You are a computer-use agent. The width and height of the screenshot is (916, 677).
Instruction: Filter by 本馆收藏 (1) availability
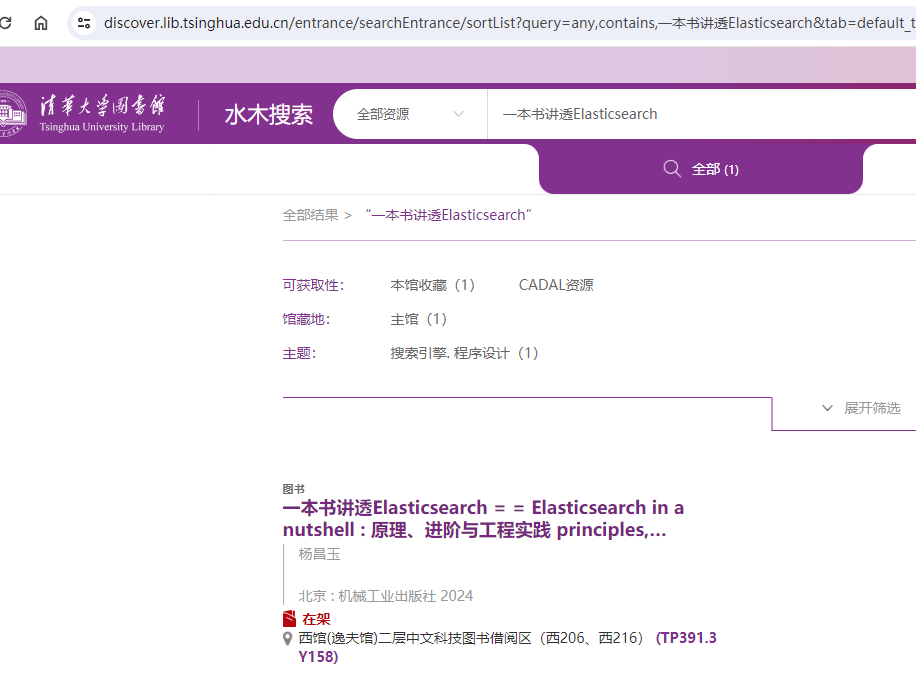click(x=432, y=285)
